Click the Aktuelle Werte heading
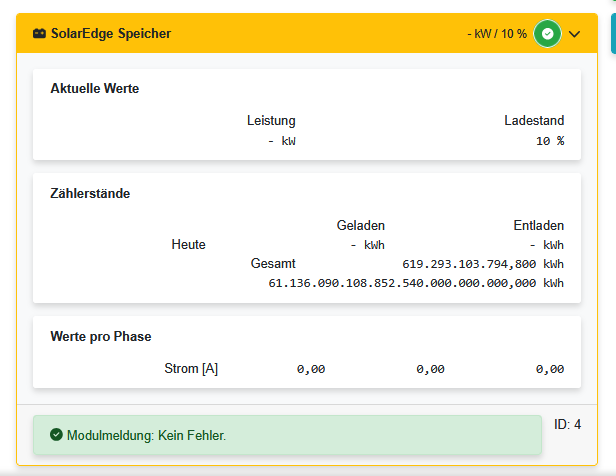Viewport: 616px width, 476px height. (95, 88)
